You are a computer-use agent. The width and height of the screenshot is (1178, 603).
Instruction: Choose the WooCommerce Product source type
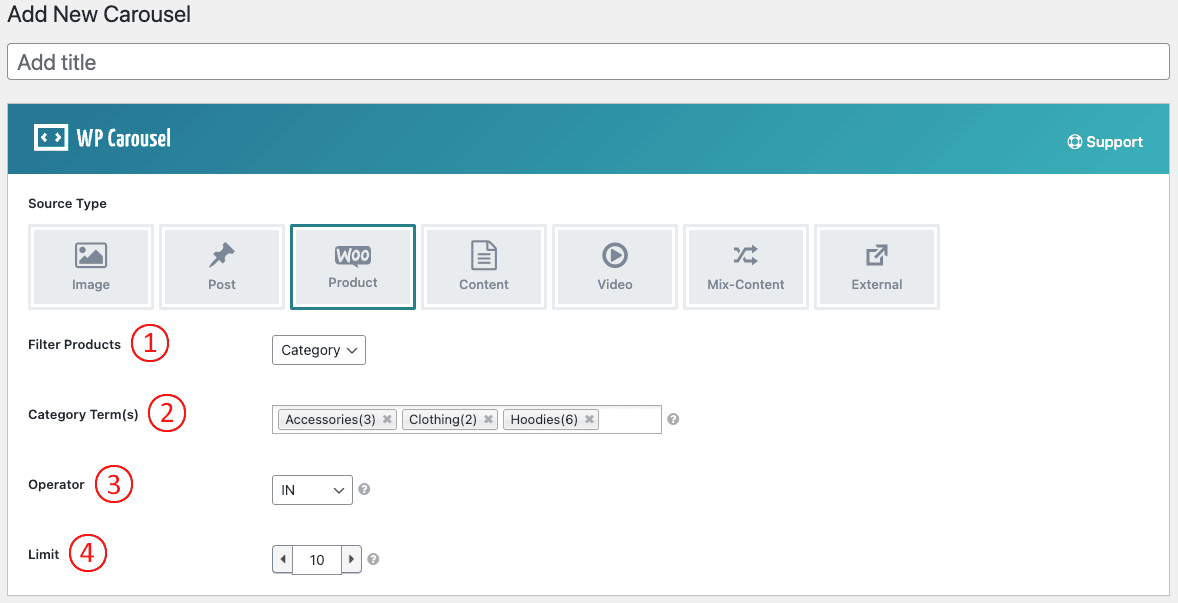click(353, 266)
